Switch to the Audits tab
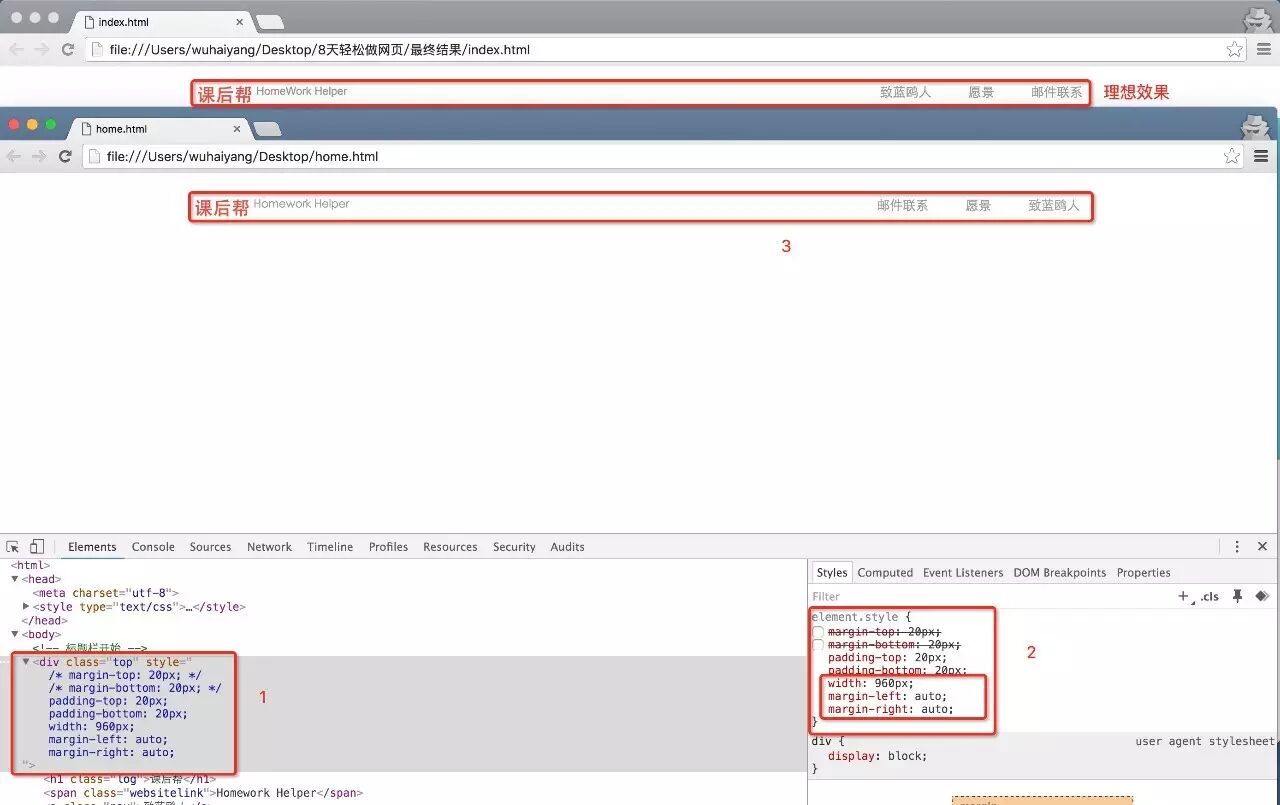1280x805 pixels. [x=567, y=547]
